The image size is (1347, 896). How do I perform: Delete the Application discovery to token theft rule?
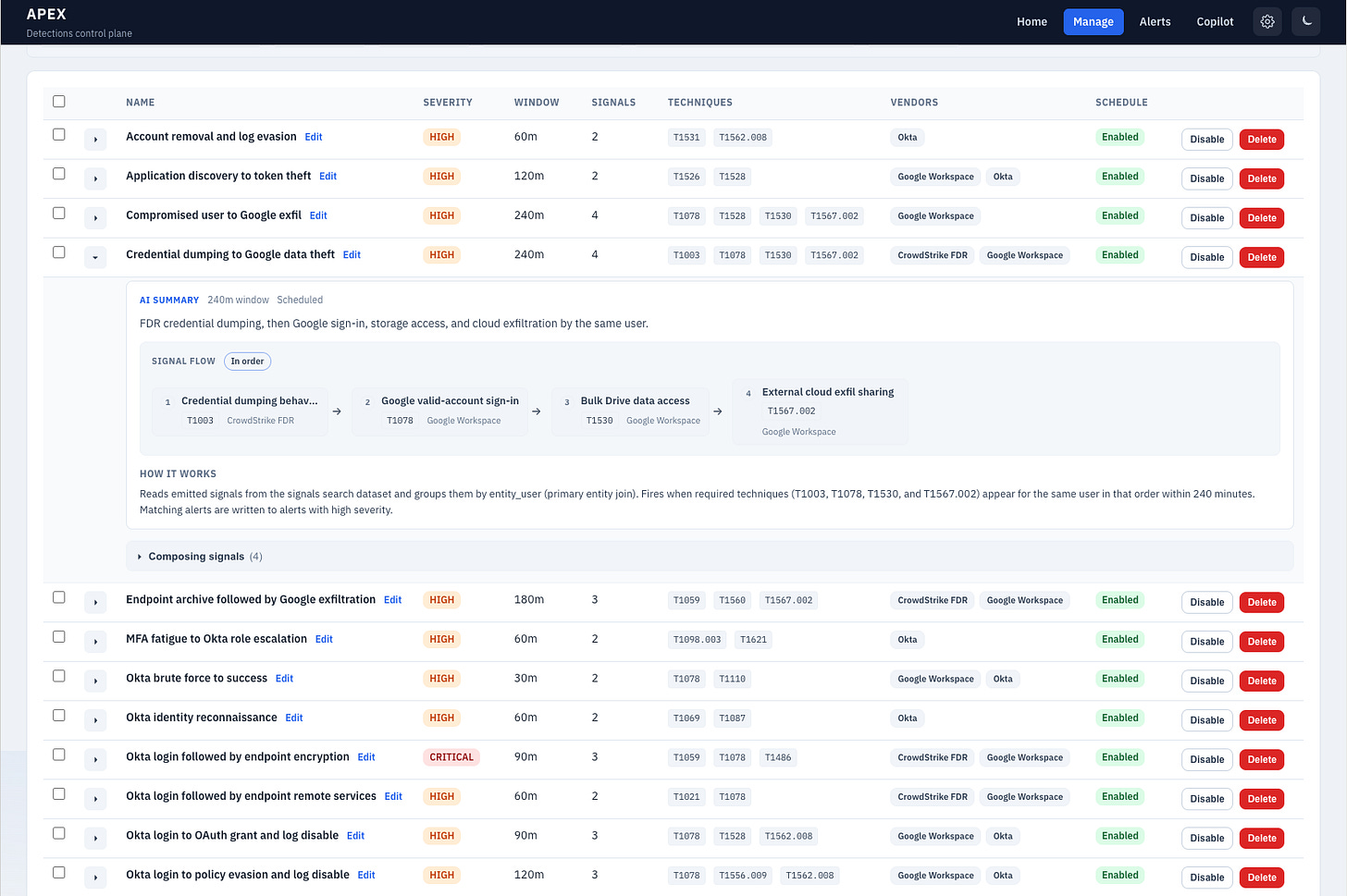(1262, 178)
